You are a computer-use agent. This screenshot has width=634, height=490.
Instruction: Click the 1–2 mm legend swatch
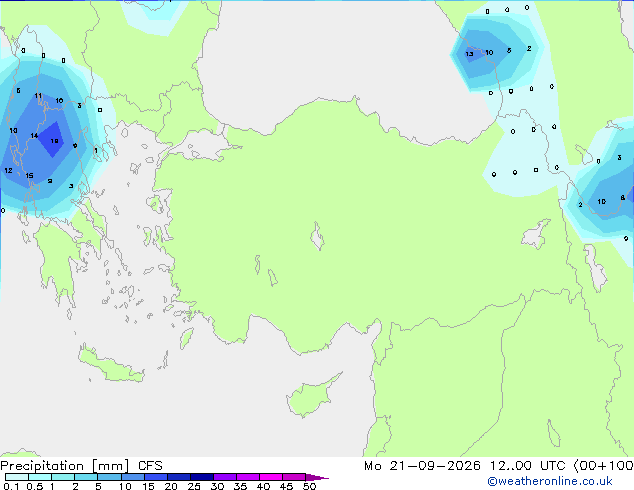63,477
